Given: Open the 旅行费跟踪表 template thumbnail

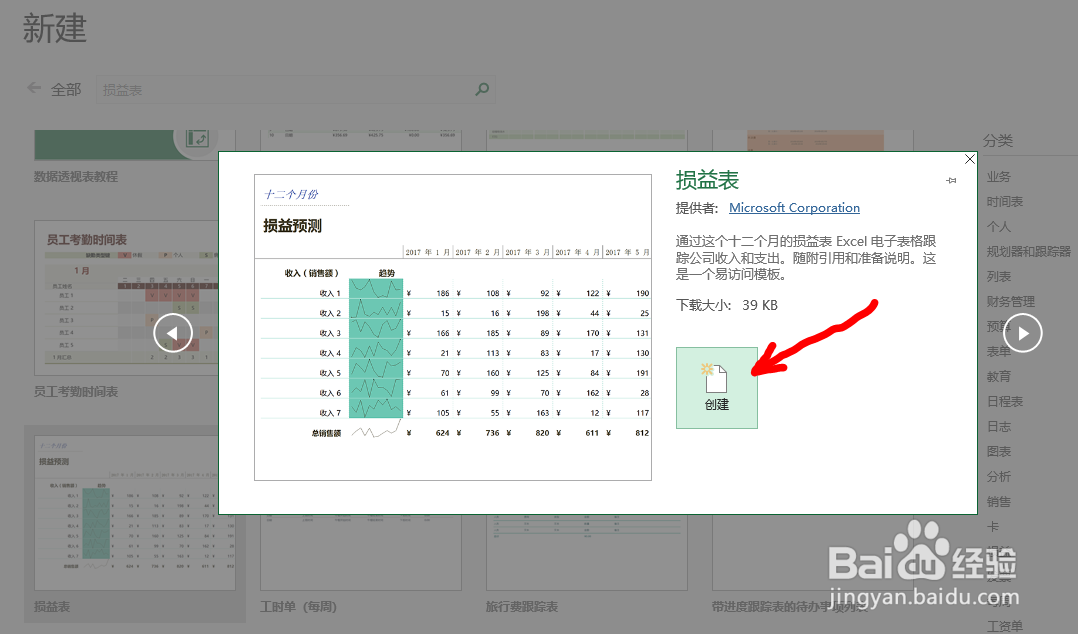Looking at the screenshot, I should coord(586,555).
